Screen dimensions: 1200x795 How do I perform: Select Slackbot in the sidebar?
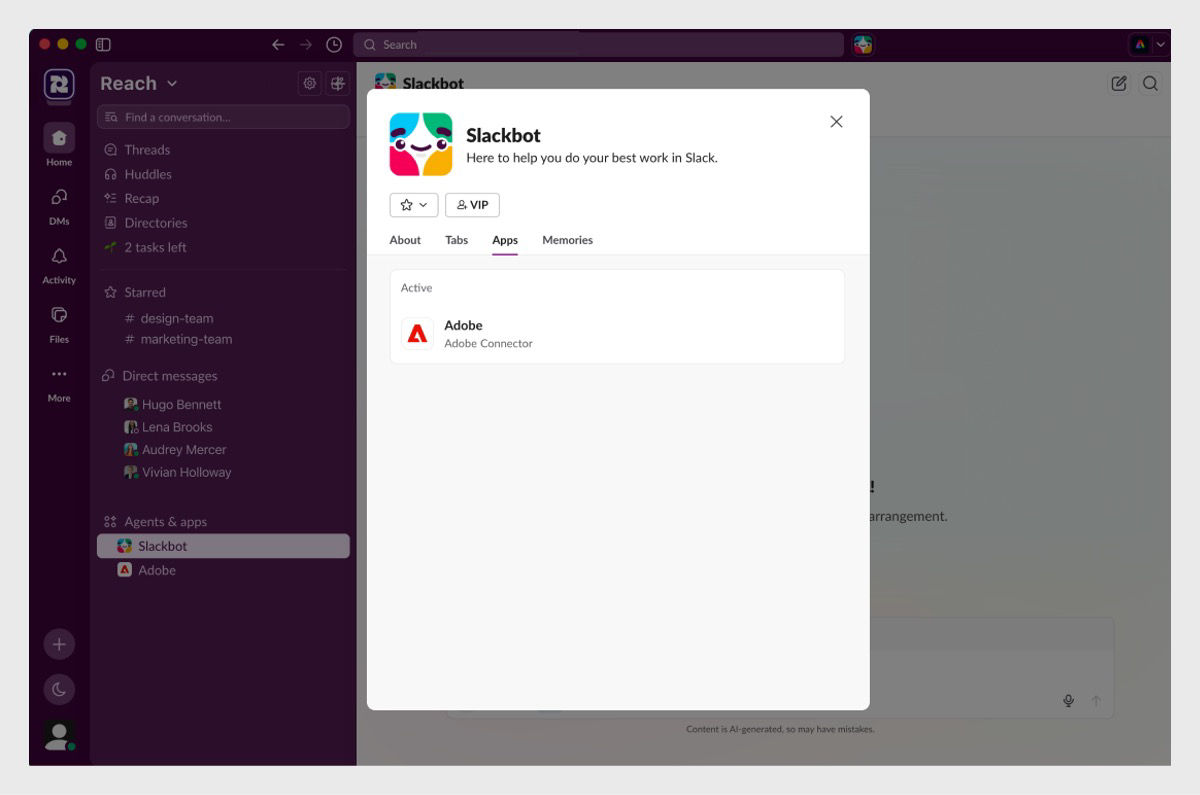[223, 546]
